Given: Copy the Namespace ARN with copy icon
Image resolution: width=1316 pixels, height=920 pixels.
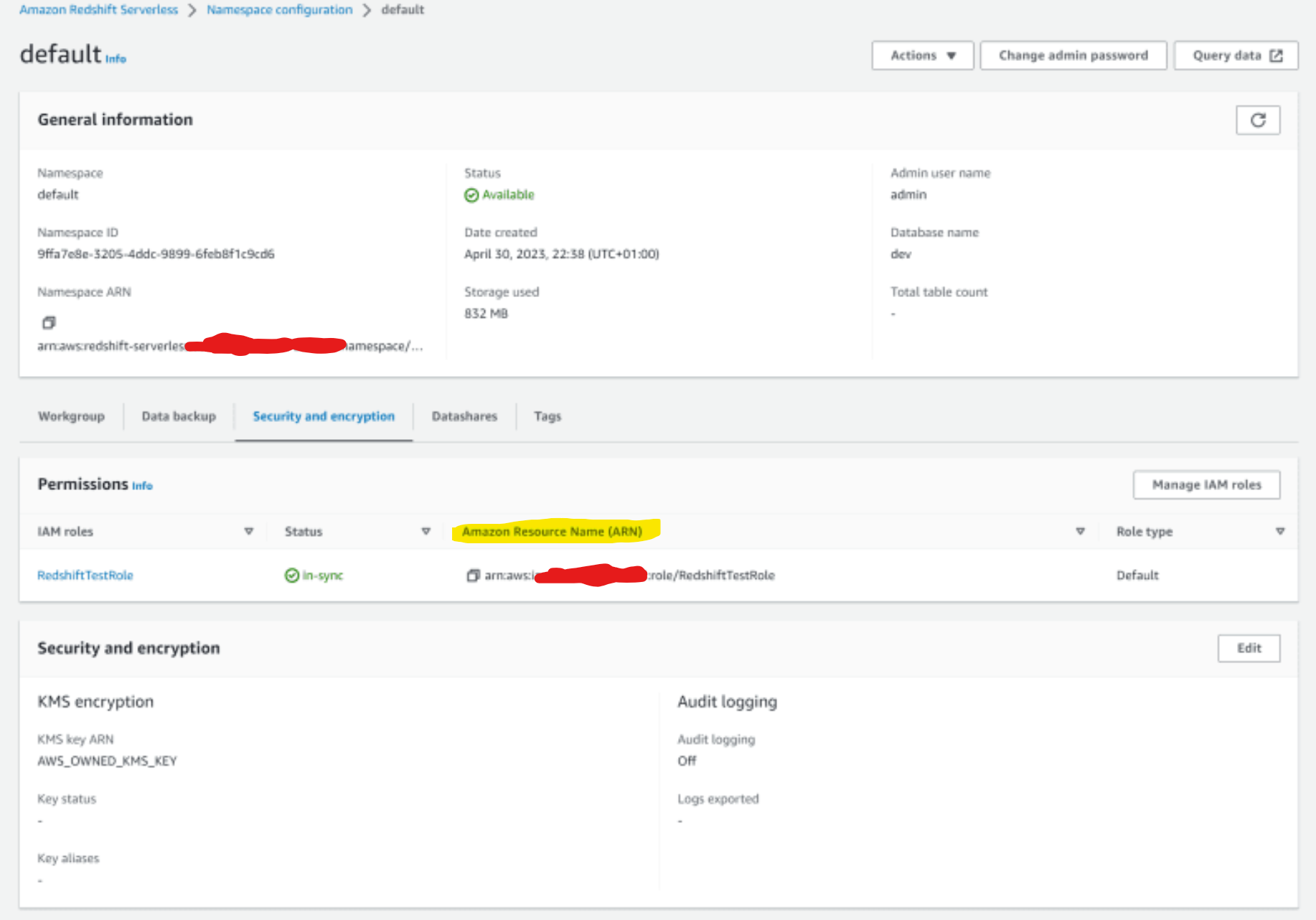Looking at the screenshot, I should coord(49,323).
